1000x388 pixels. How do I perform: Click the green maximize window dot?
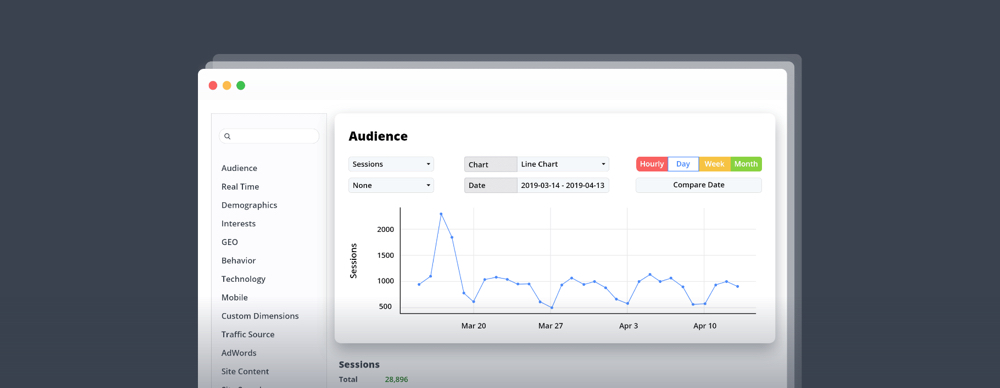[240, 86]
